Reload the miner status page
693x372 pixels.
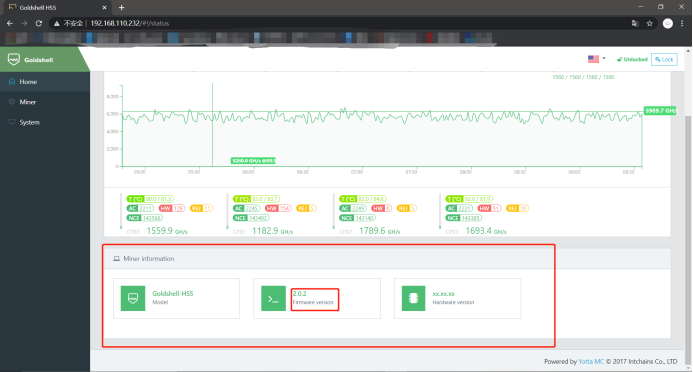(x=39, y=23)
